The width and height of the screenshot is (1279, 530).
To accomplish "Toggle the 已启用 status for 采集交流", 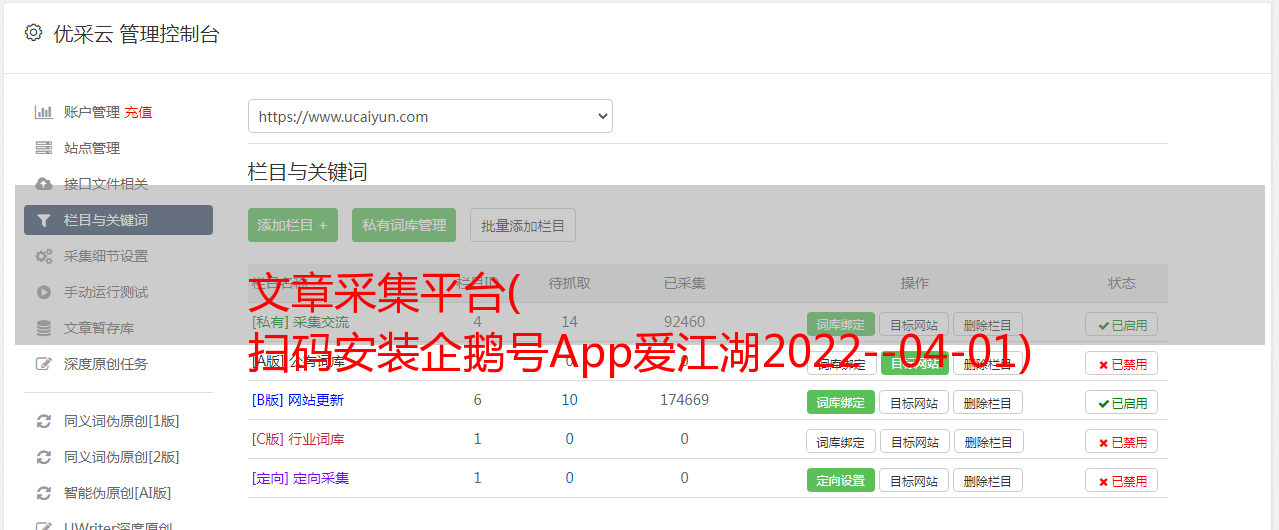I will click(x=1122, y=324).
